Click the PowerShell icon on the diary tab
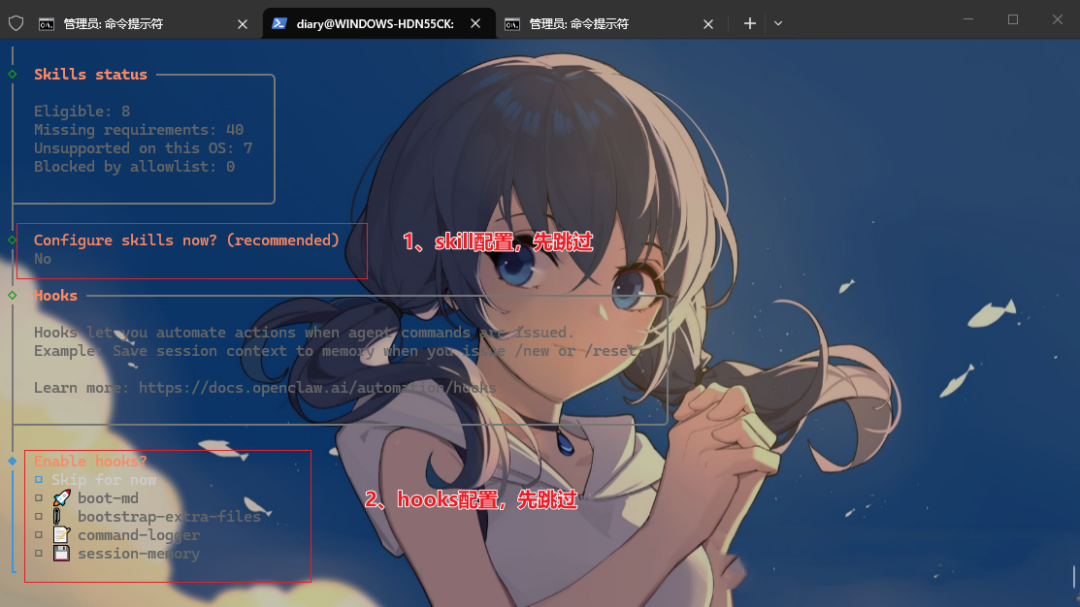This screenshot has height=607, width=1080. [x=278, y=22]
